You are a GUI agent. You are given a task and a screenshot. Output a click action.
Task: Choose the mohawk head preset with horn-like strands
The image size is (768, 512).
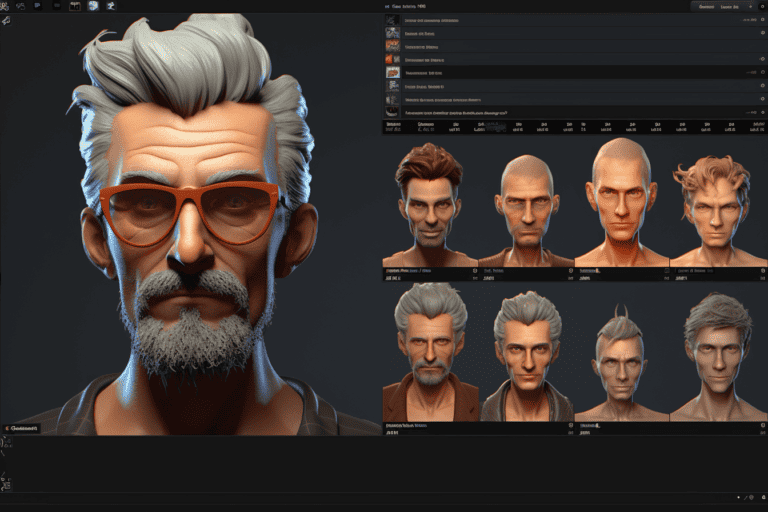pos(621,363)
